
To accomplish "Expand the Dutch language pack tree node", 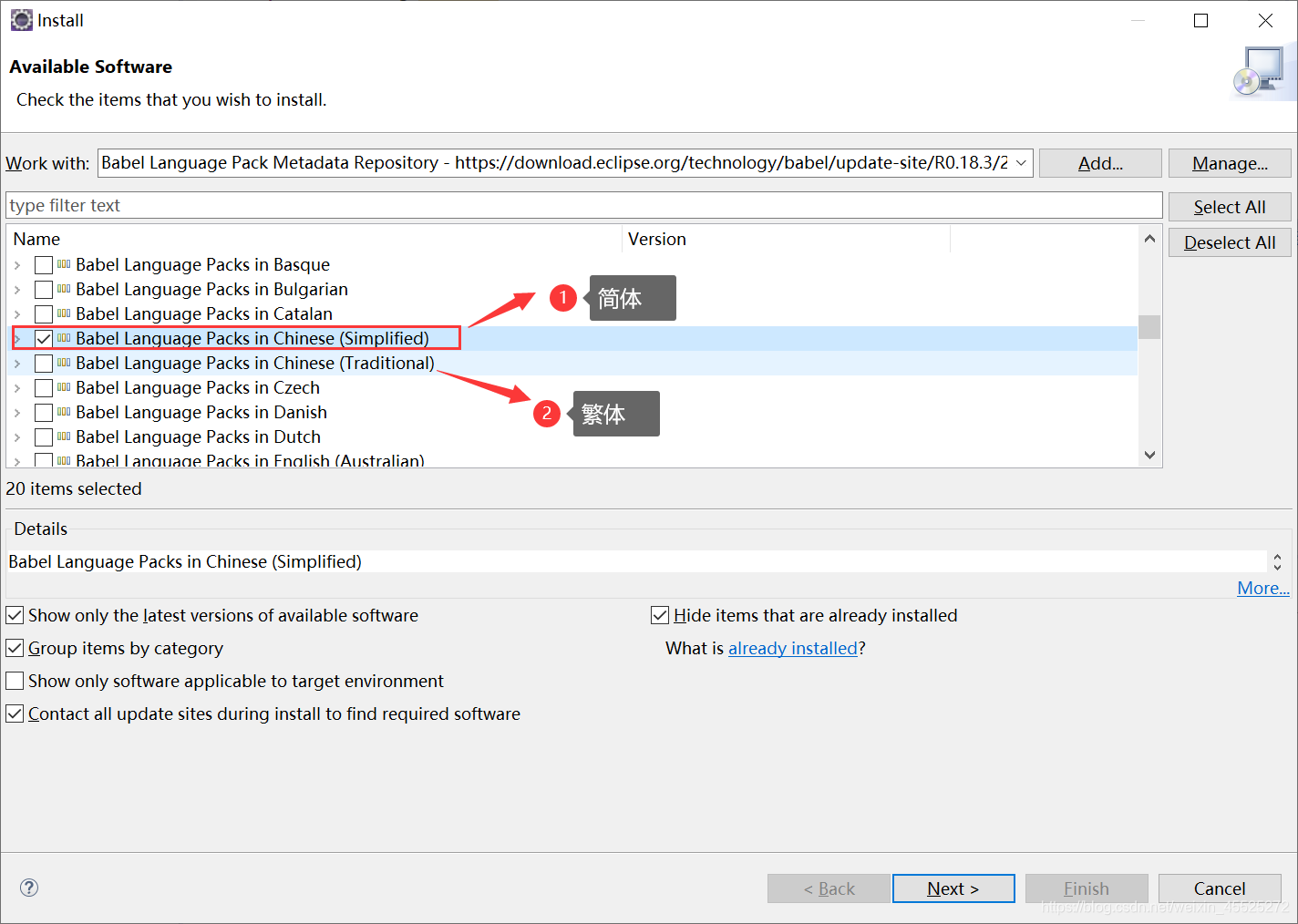I will 17,437.
